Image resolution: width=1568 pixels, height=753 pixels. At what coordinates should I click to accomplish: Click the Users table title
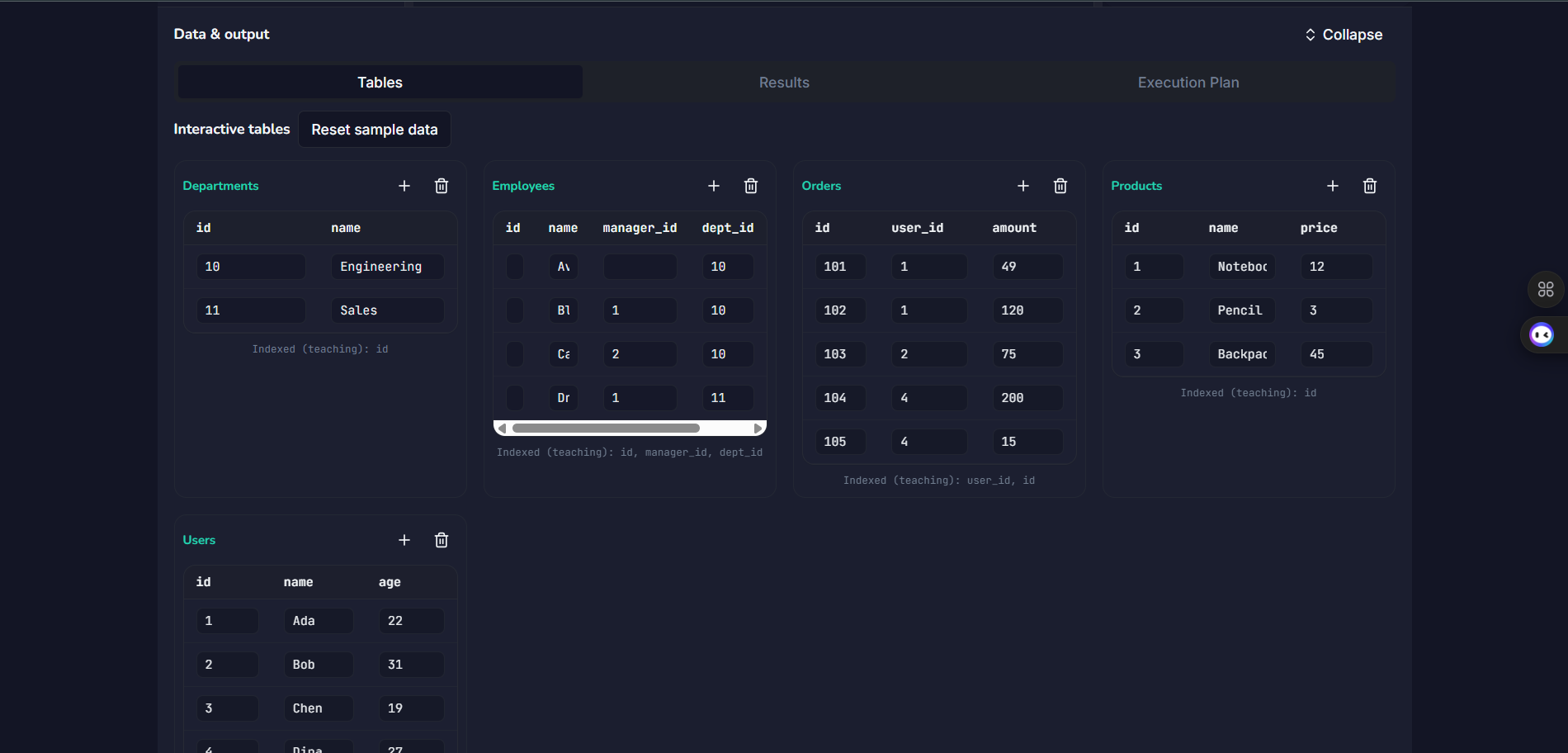[x=199, y=540]
